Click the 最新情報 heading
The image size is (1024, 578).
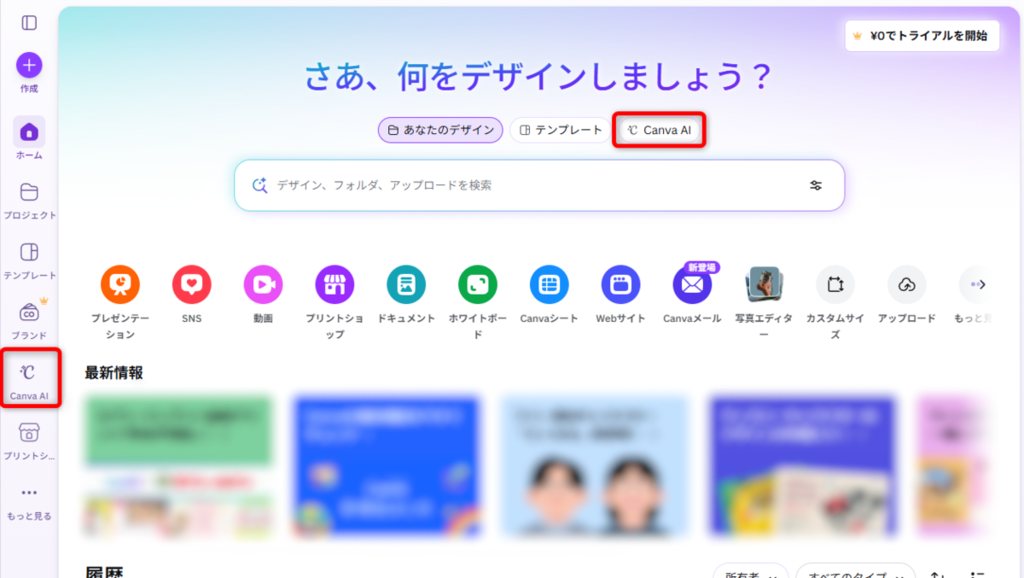point(114,373)
